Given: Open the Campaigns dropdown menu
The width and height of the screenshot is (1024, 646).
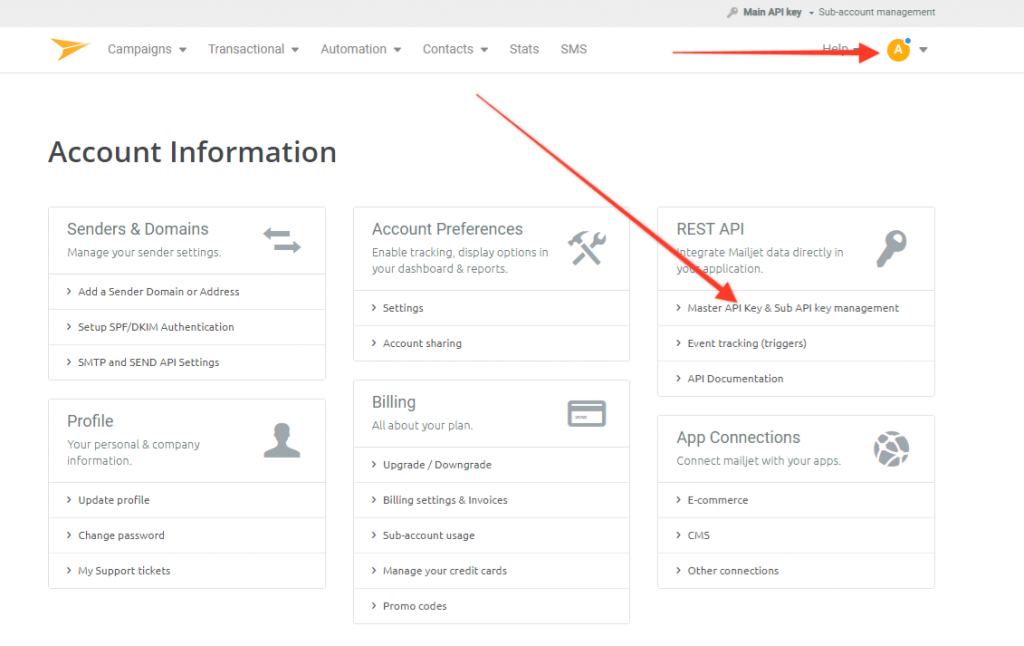Looking at the screenshot, I should pos(147,49).
